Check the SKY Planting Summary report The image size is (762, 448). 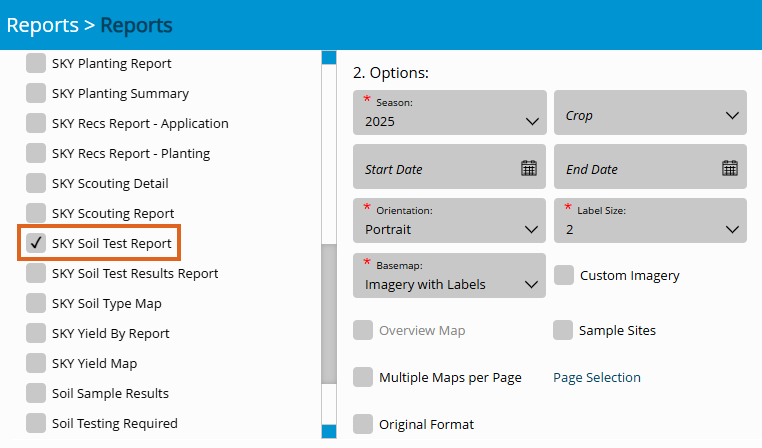pos(36,93)
